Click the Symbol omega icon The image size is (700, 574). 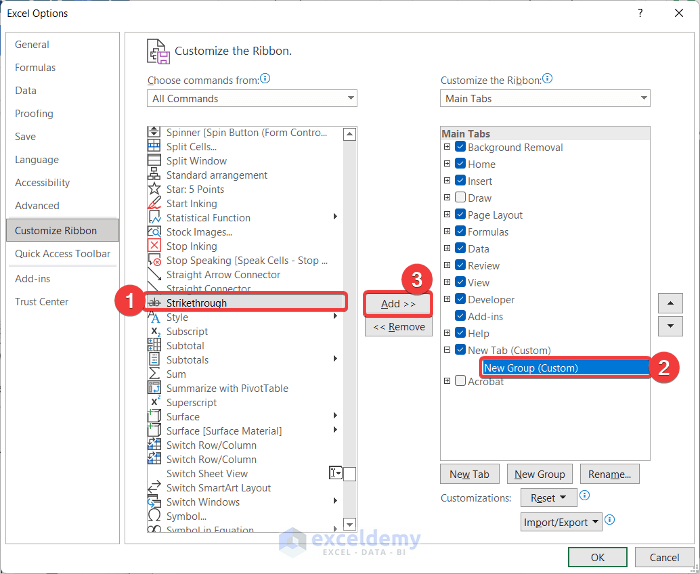(154, 516)
